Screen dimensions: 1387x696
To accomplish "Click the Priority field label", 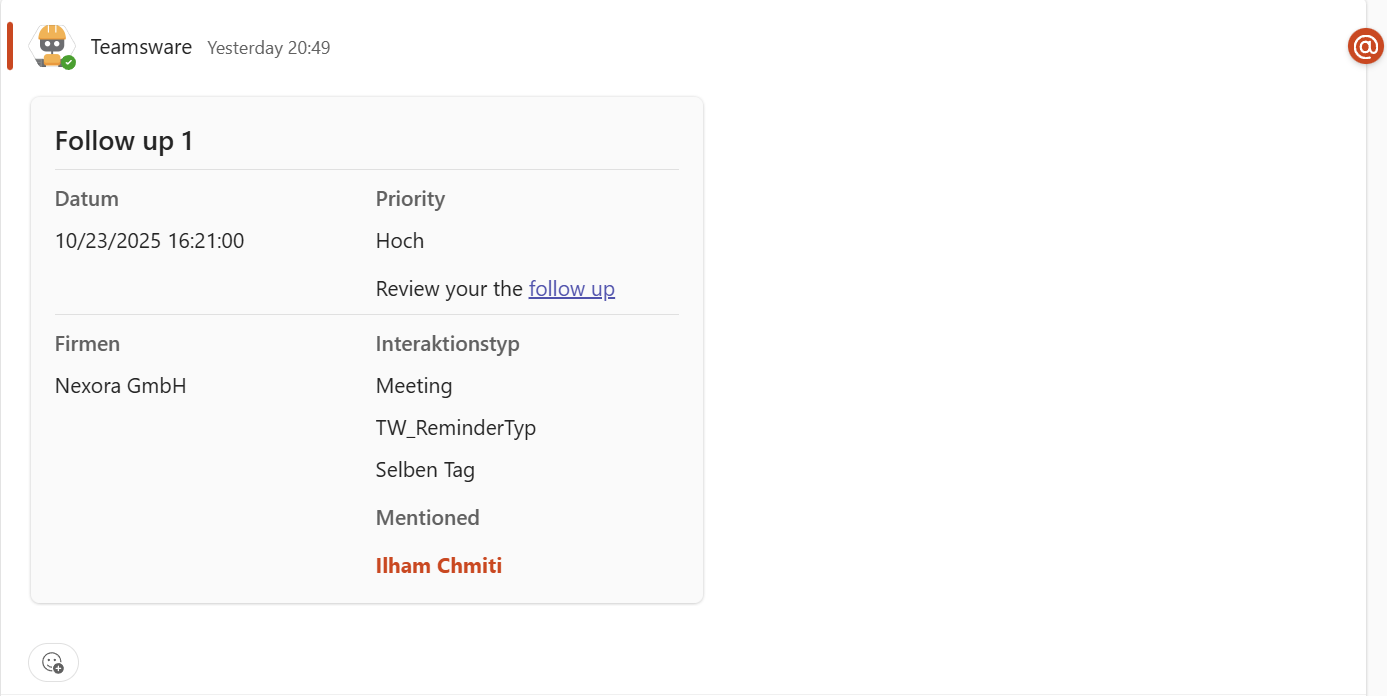I will 410,199.
